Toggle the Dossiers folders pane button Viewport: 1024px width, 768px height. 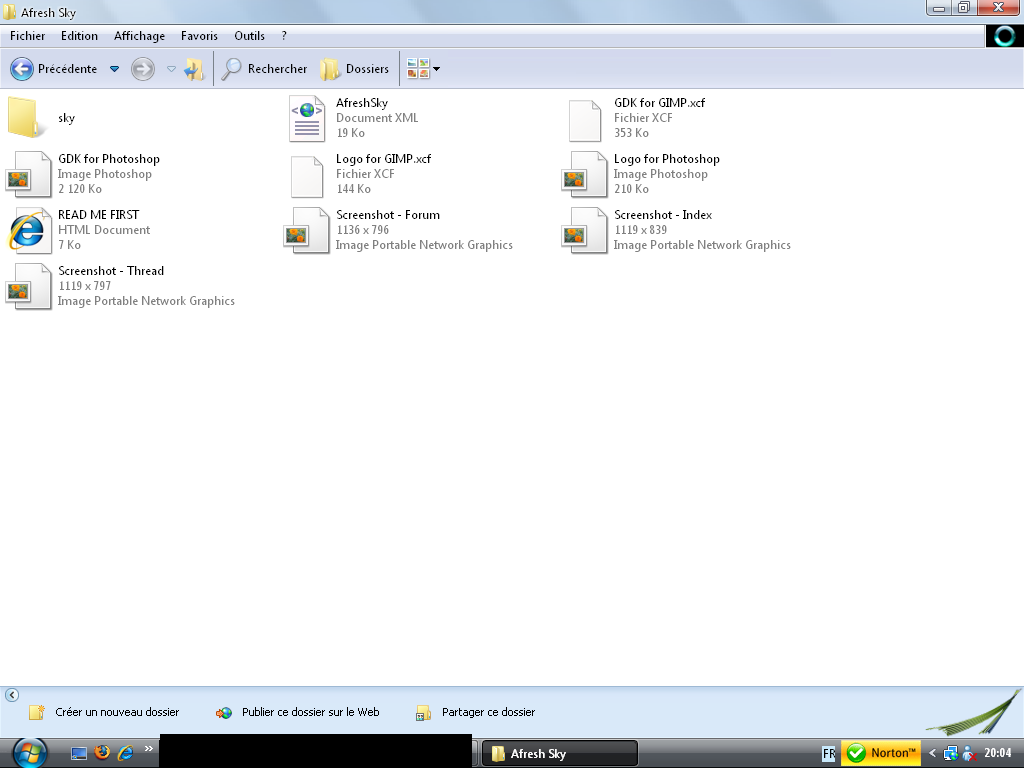point(355,69)
